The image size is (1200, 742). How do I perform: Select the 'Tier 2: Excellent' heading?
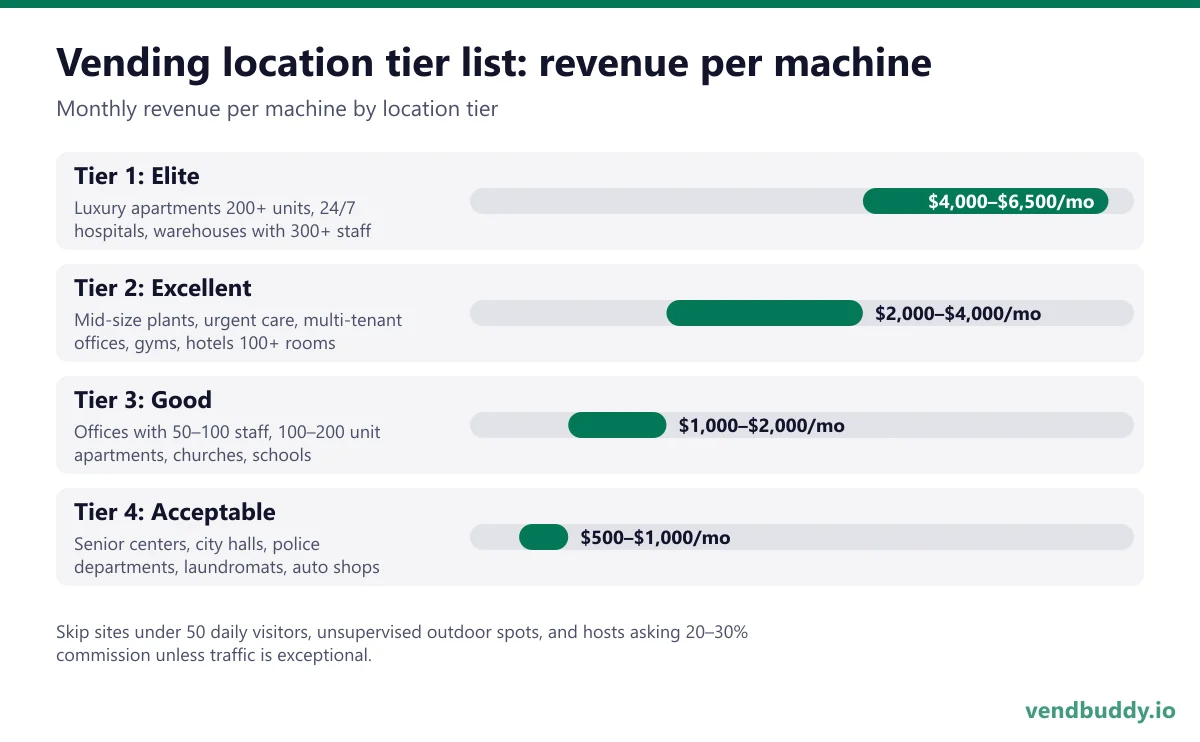pos(163,288)
